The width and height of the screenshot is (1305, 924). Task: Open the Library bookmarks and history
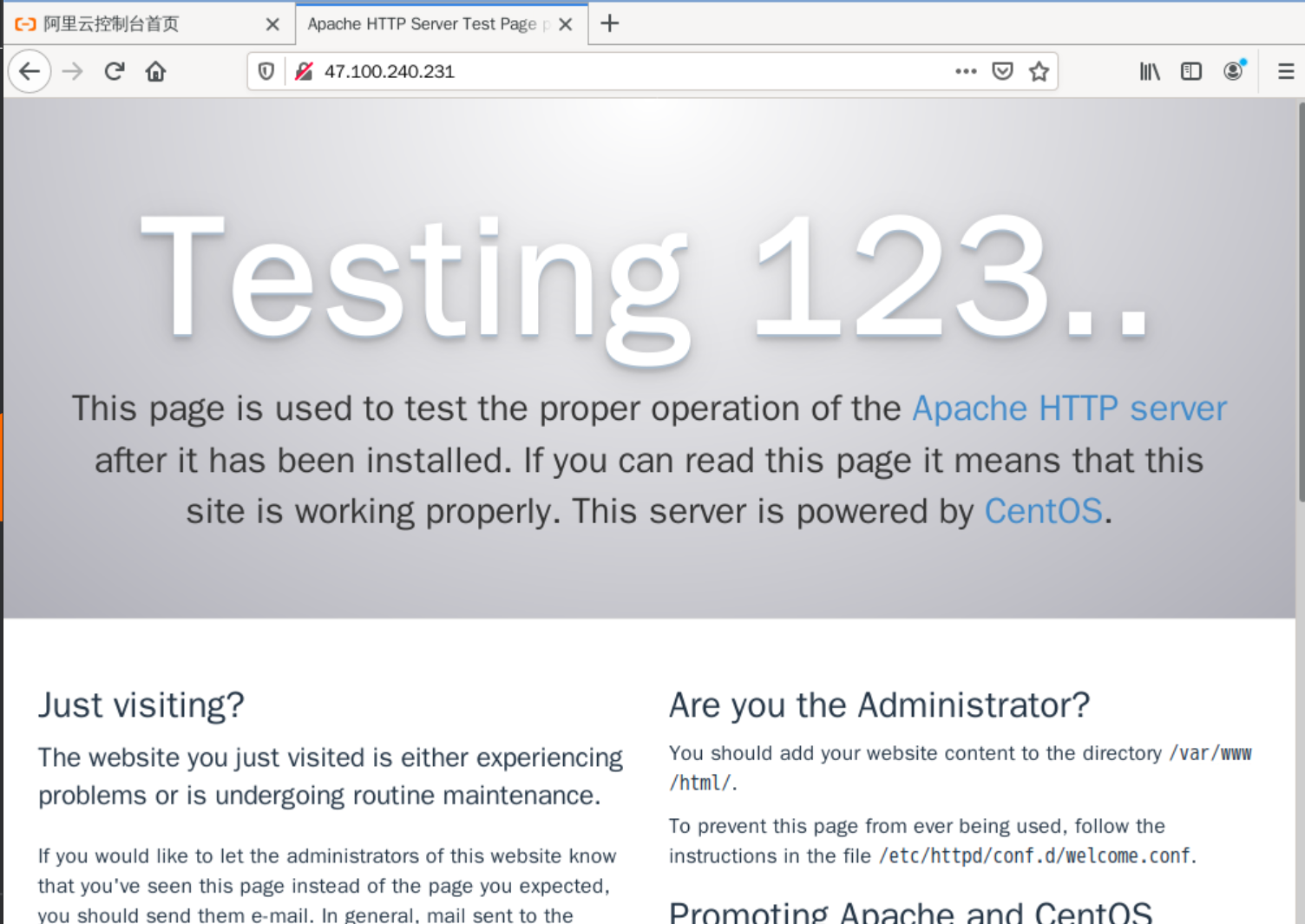click(1150, 71)
